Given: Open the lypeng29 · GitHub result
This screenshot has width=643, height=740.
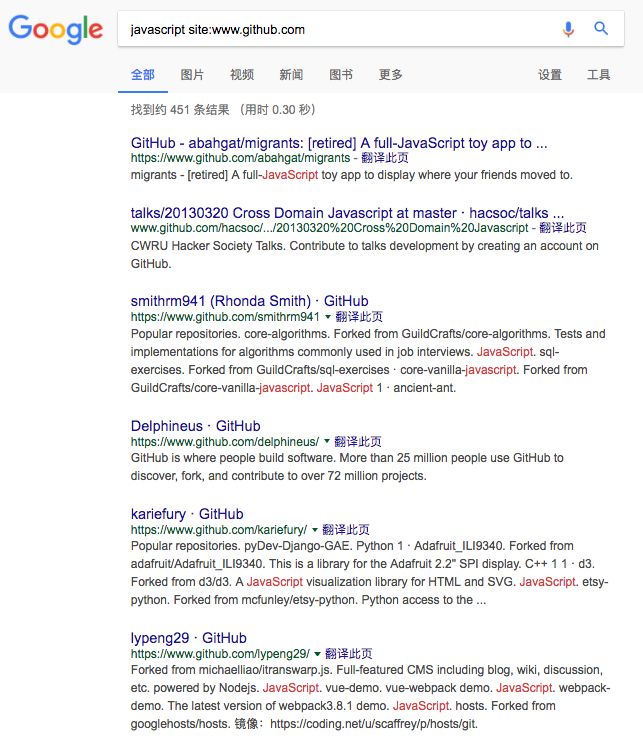Looking at the screenshot, I should [188, 638].
